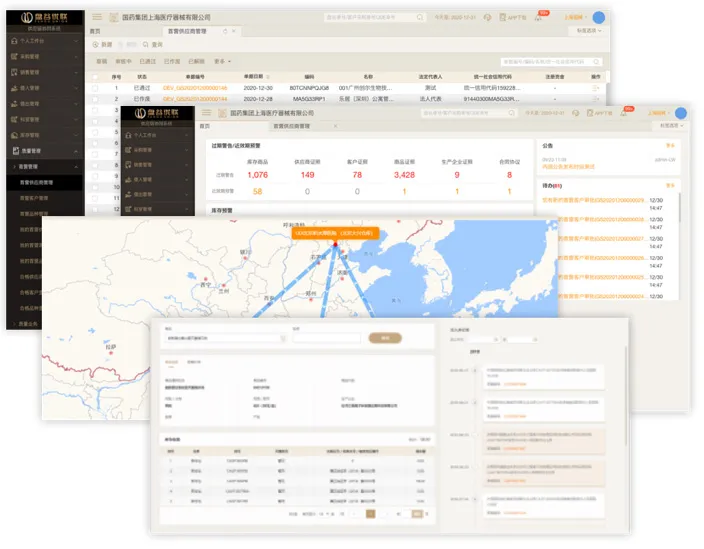Open the 更多 status filter dropdown
Image resolution: width=704 pixels, height=549 pixels.
(222, 61)
